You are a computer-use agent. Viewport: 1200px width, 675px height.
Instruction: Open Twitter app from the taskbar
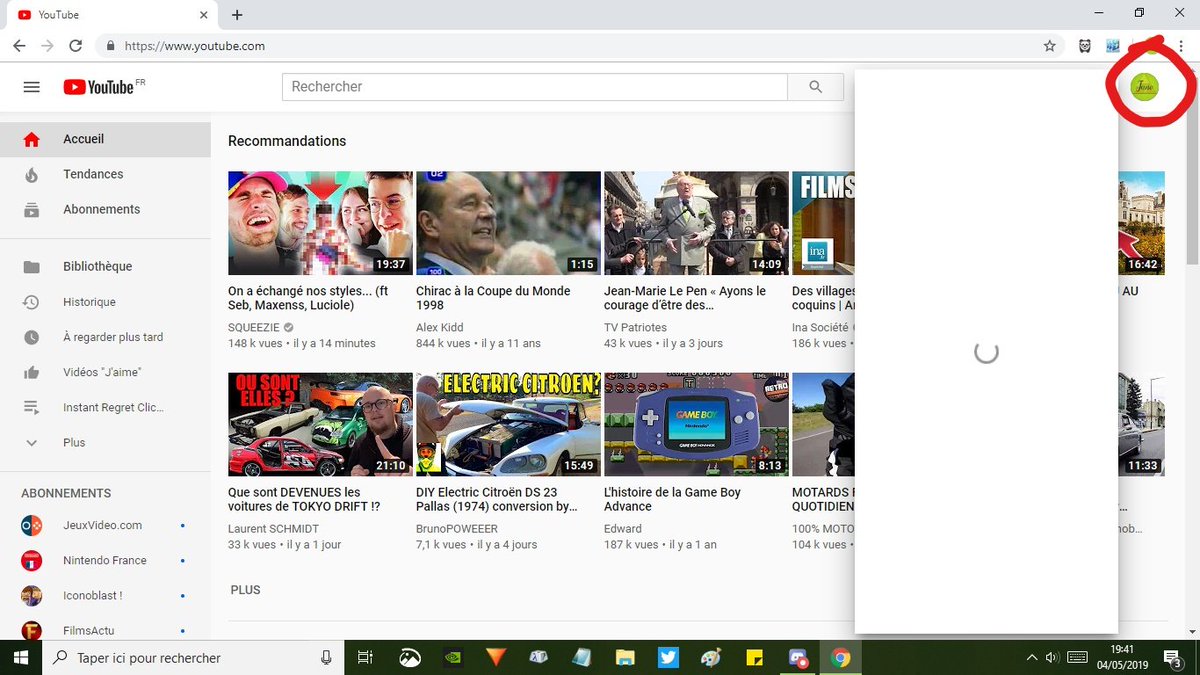[x=668, y=657]
